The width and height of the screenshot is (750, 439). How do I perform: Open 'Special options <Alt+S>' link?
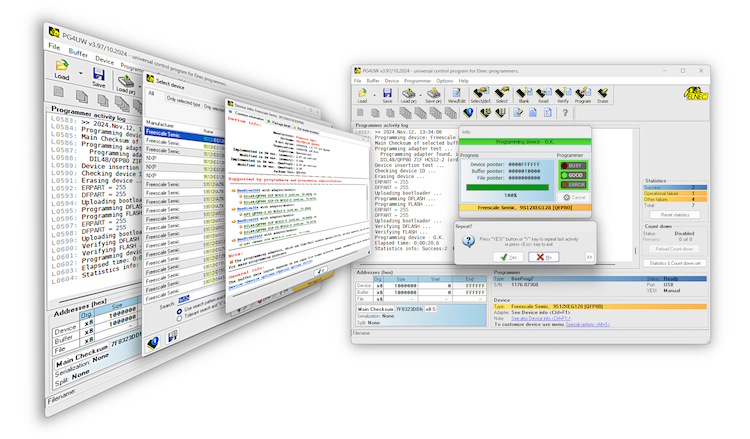(x=587, y=324)
